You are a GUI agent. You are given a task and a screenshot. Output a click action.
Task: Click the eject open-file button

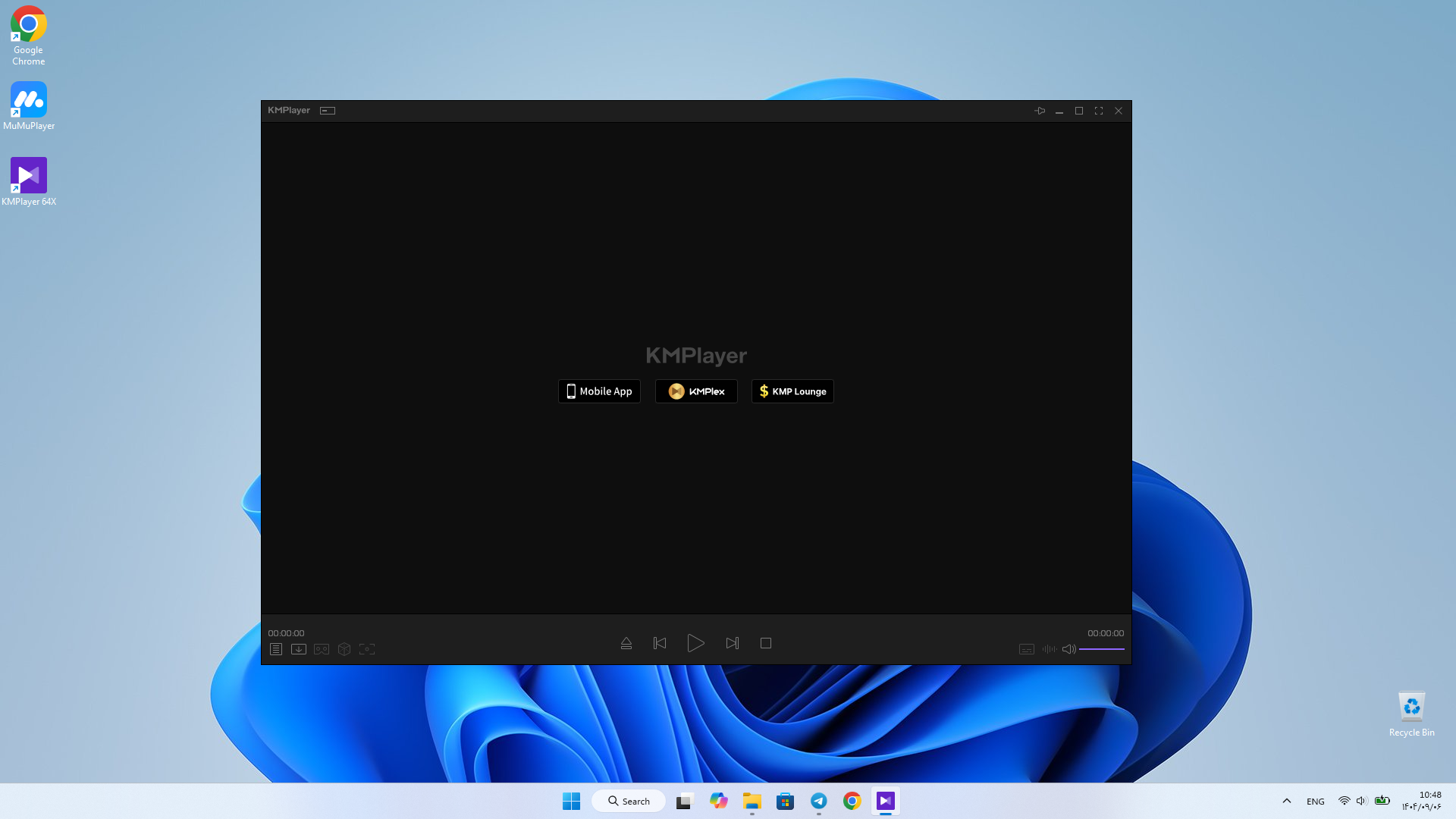pos(626,643)
